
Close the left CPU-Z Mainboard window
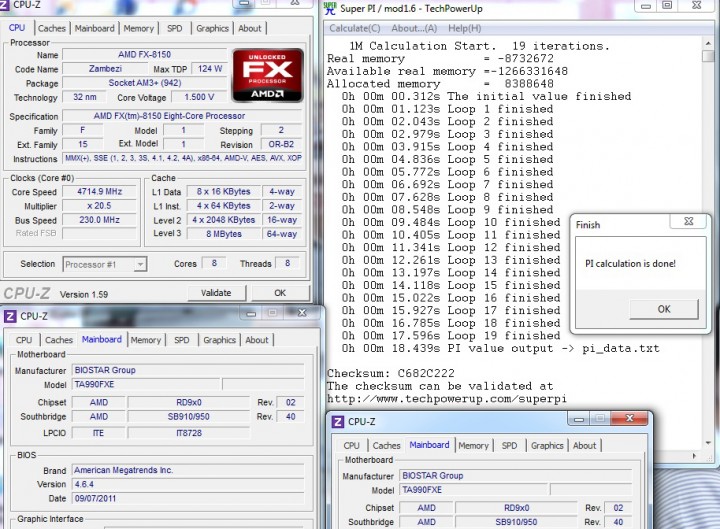click(x=302, y=313)
